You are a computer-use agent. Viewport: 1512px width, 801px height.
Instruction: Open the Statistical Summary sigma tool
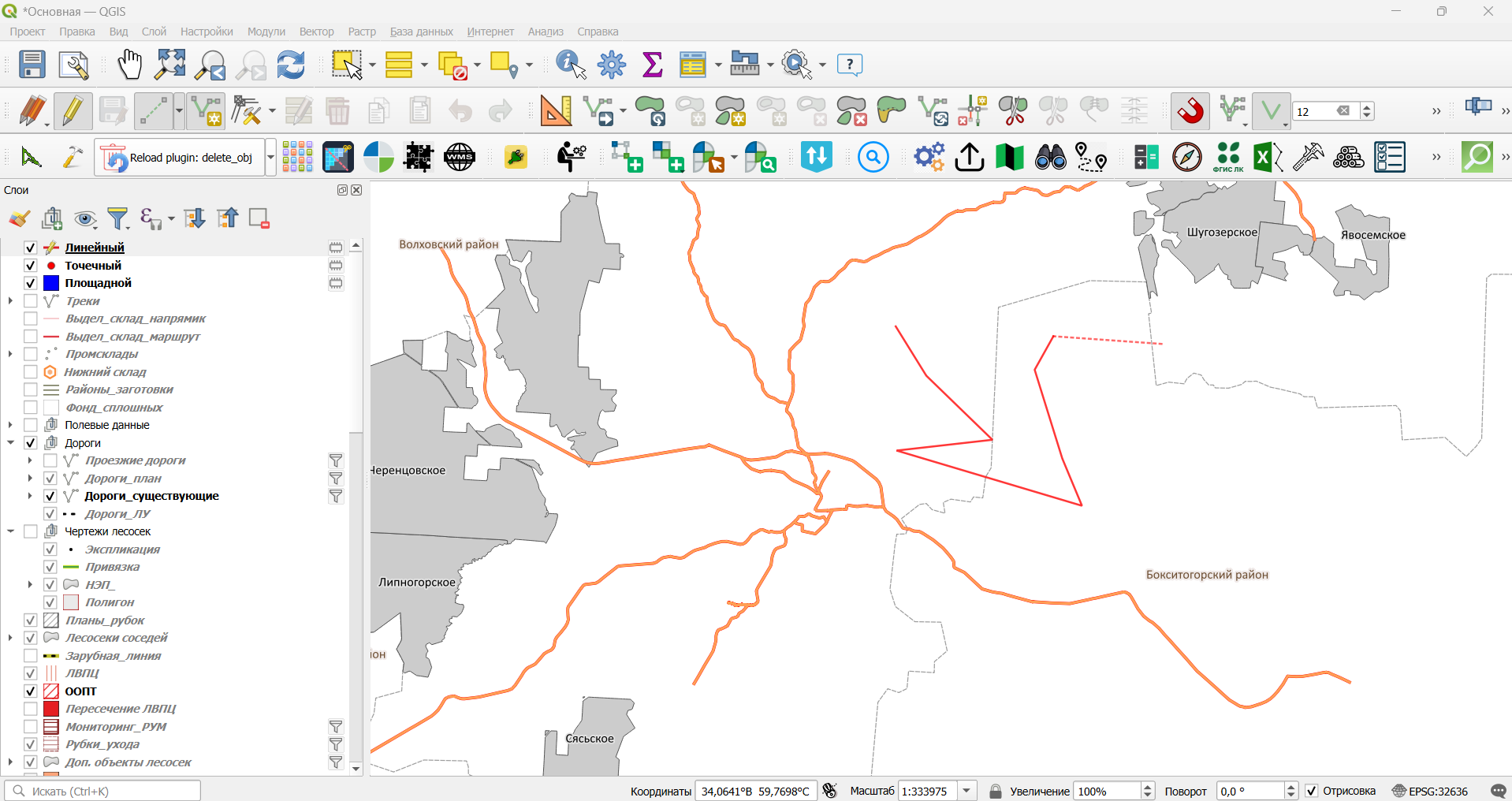(652, 65)
